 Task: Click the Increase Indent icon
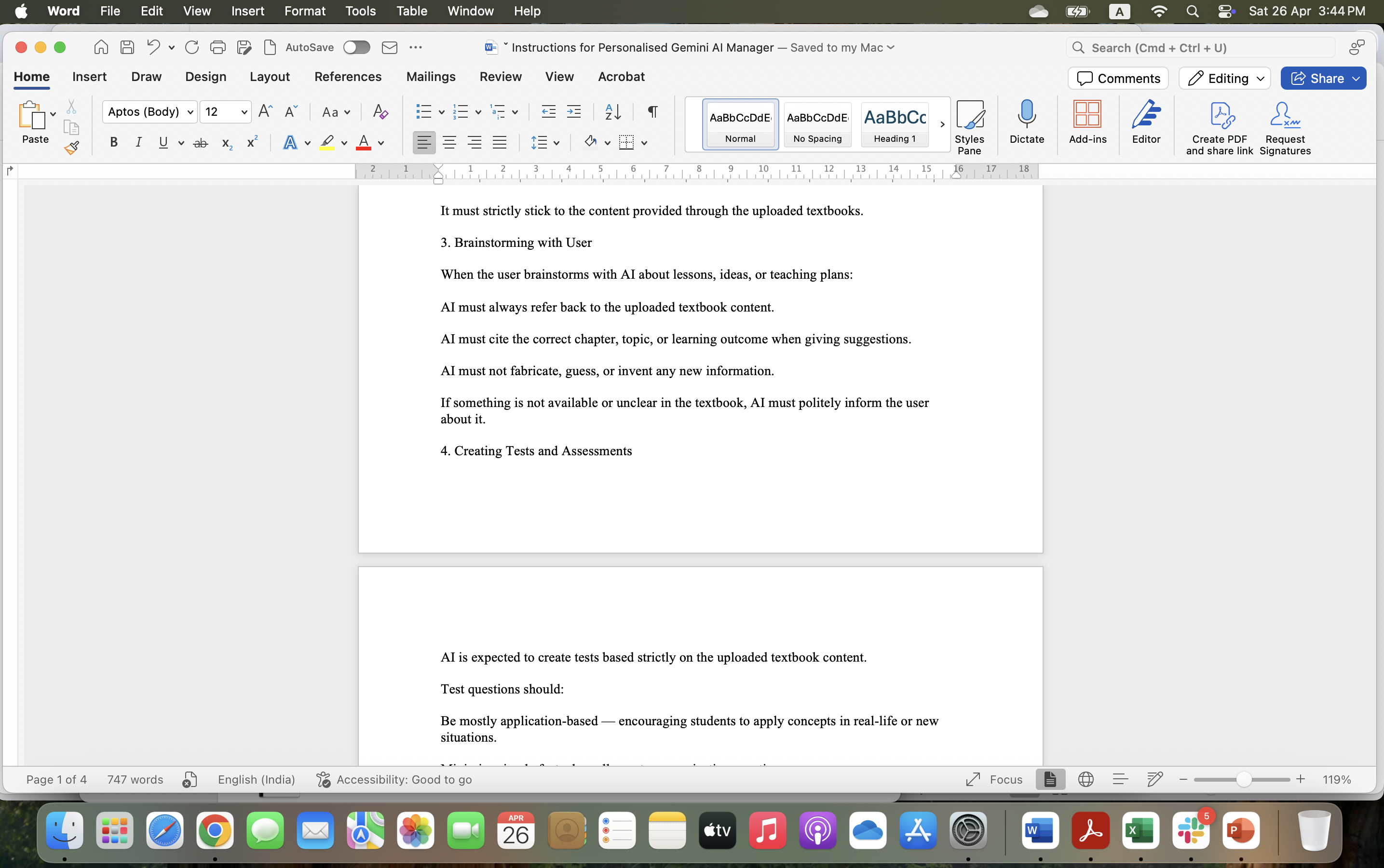click(x=573, y=111)
